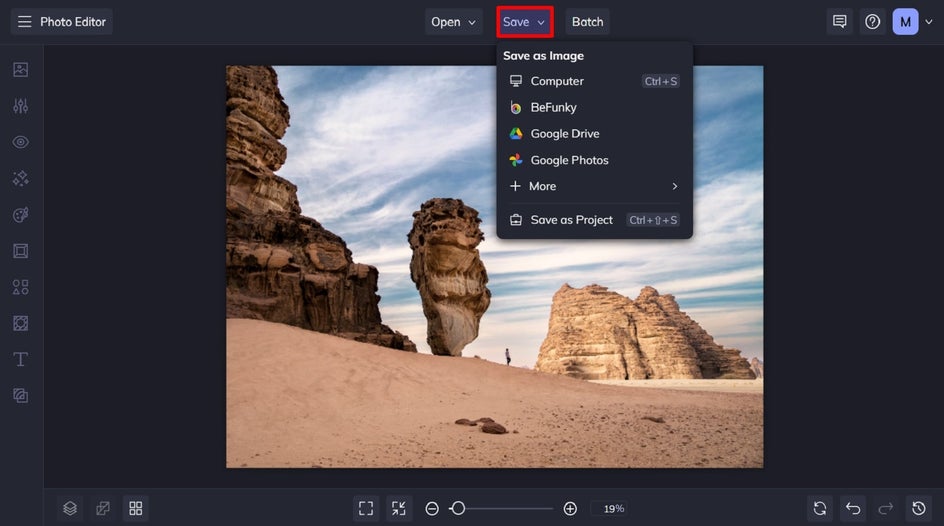Open the Edit adjustments sliders tool

point(20,106)
